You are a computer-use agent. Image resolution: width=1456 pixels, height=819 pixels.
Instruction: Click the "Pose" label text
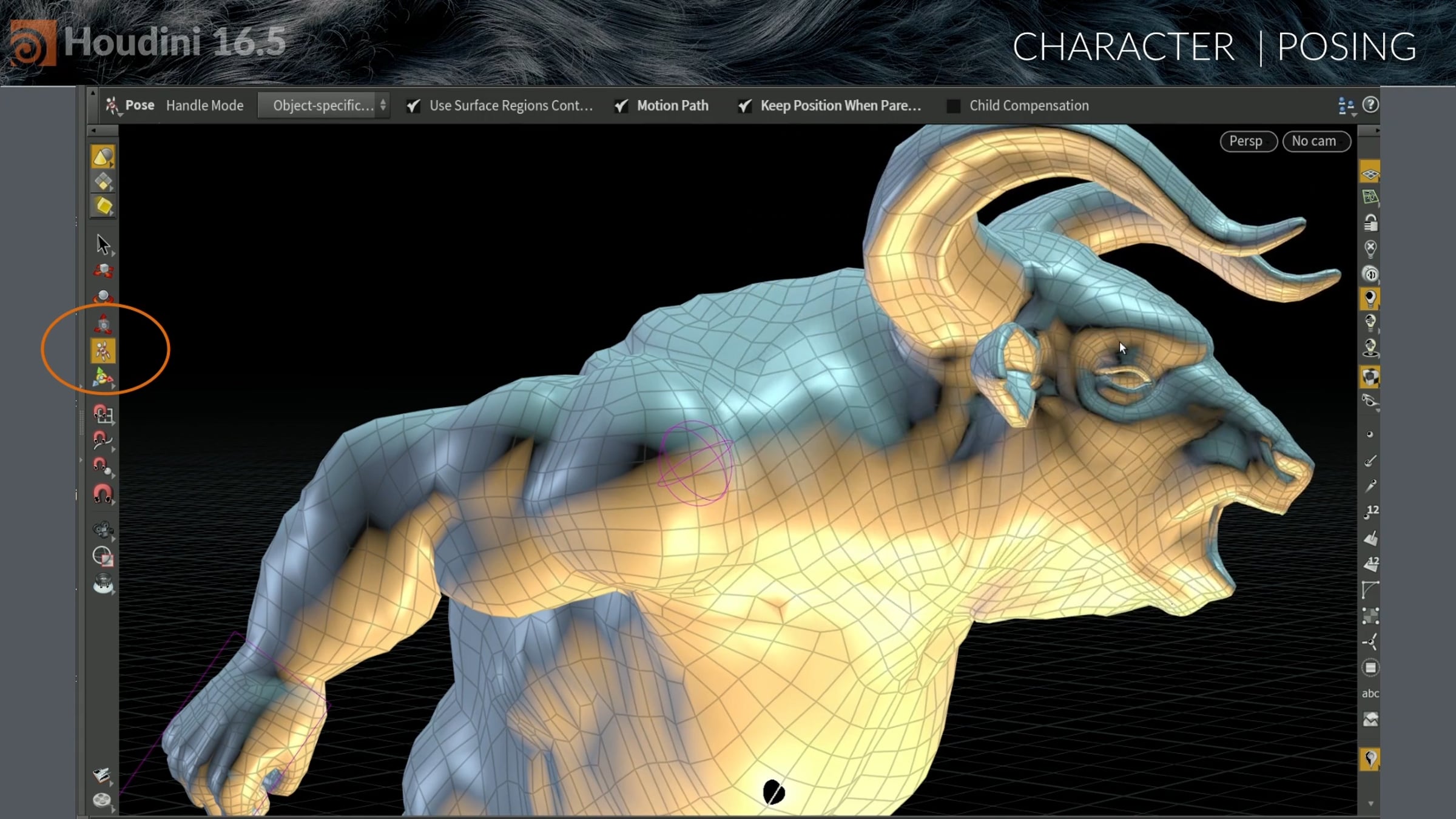140,105
